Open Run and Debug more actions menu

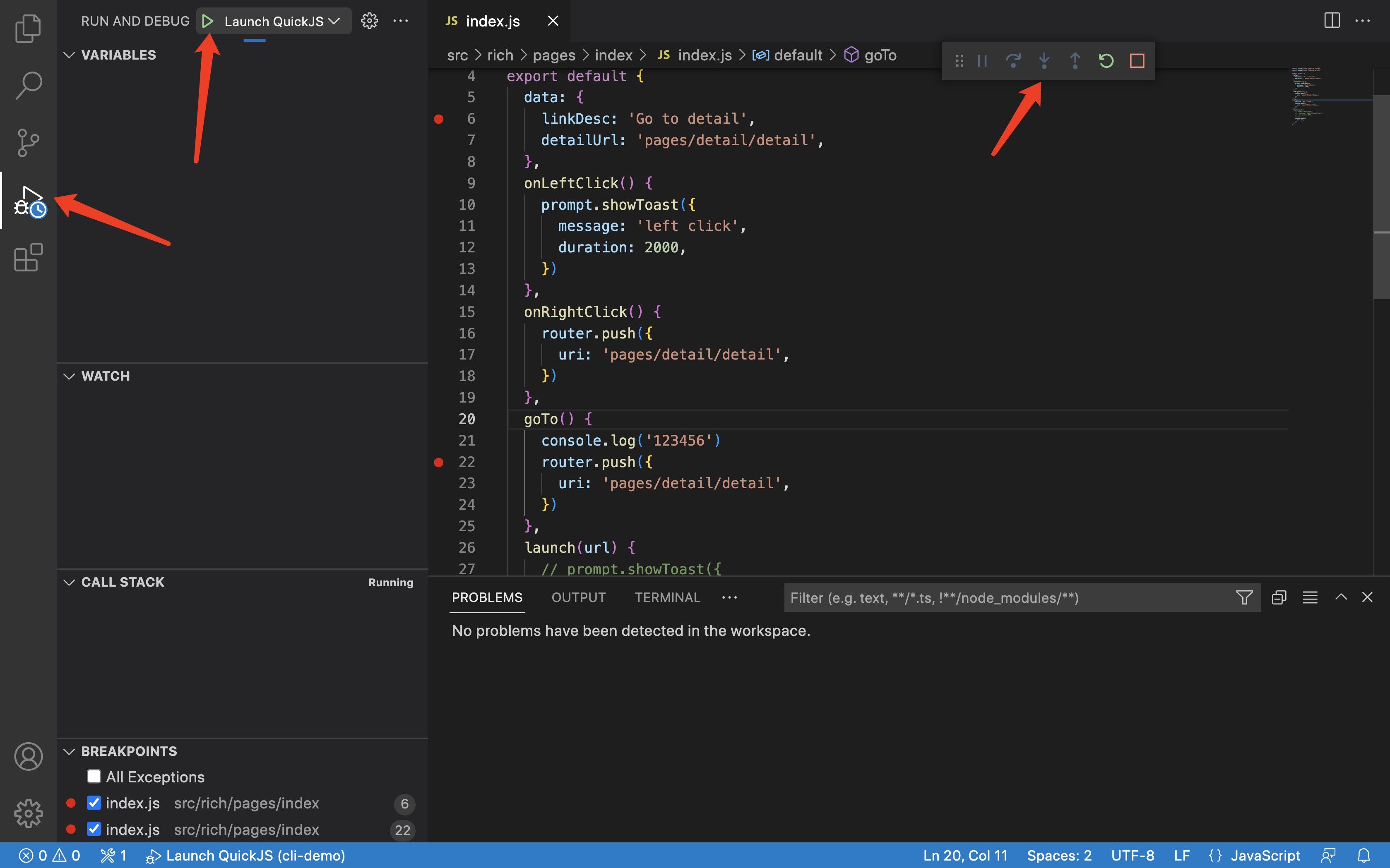[400, 21]
